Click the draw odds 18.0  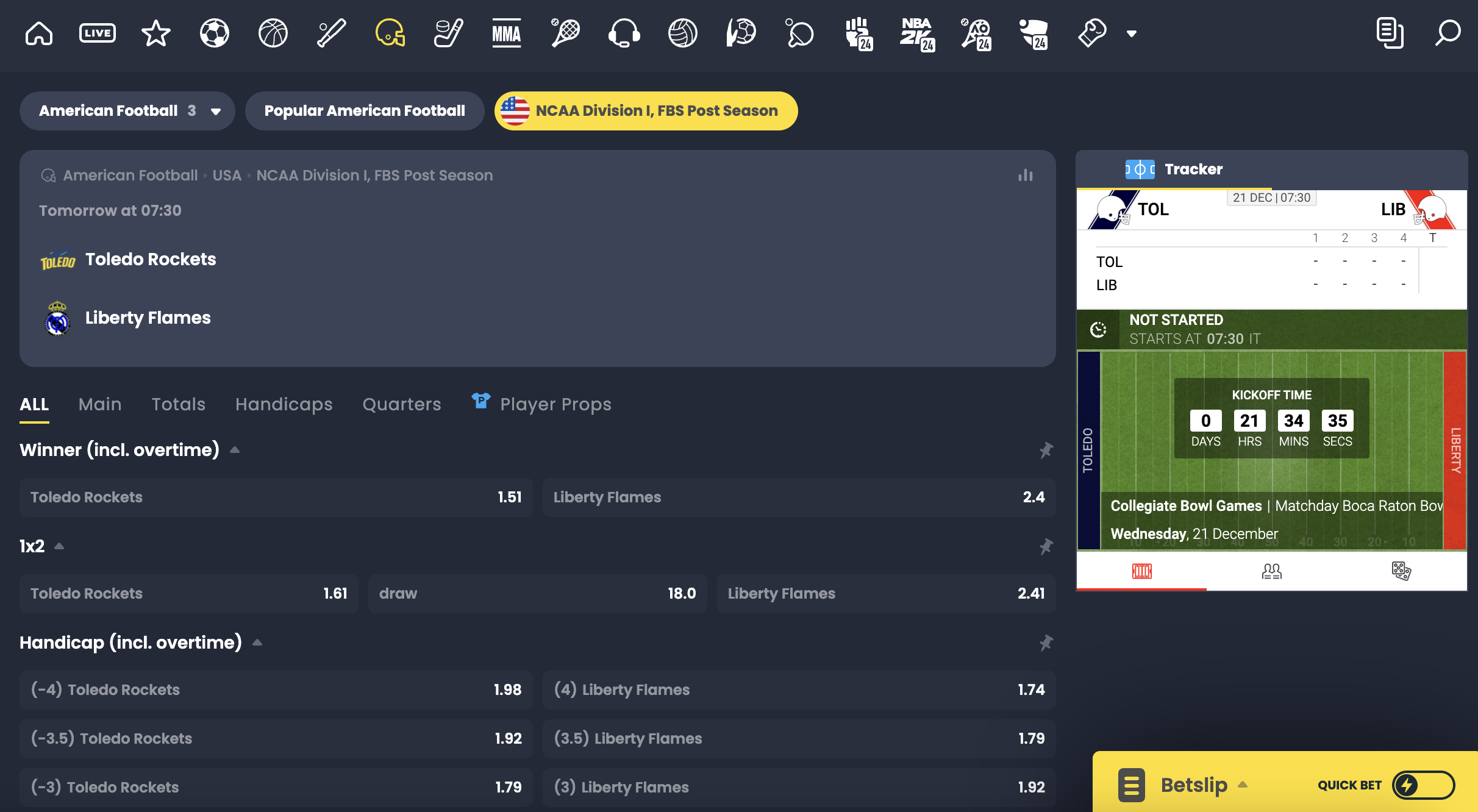tap(537, 593)
